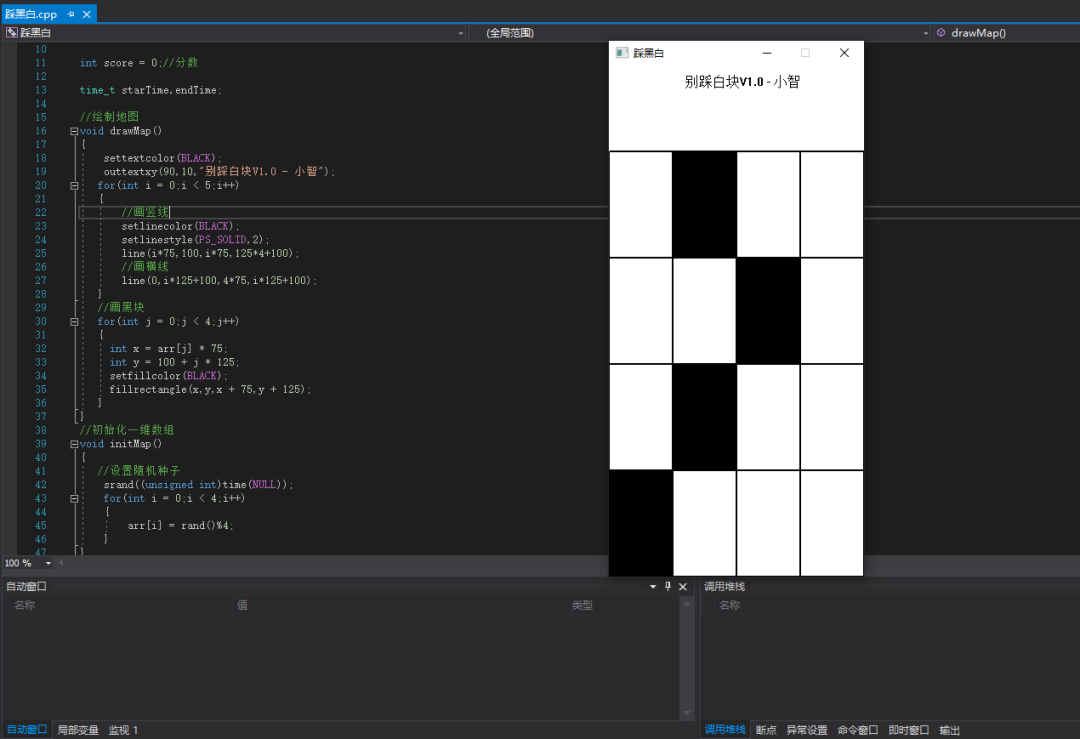
Task: Close the 自动窗口 panel
Action: (683, 587)
